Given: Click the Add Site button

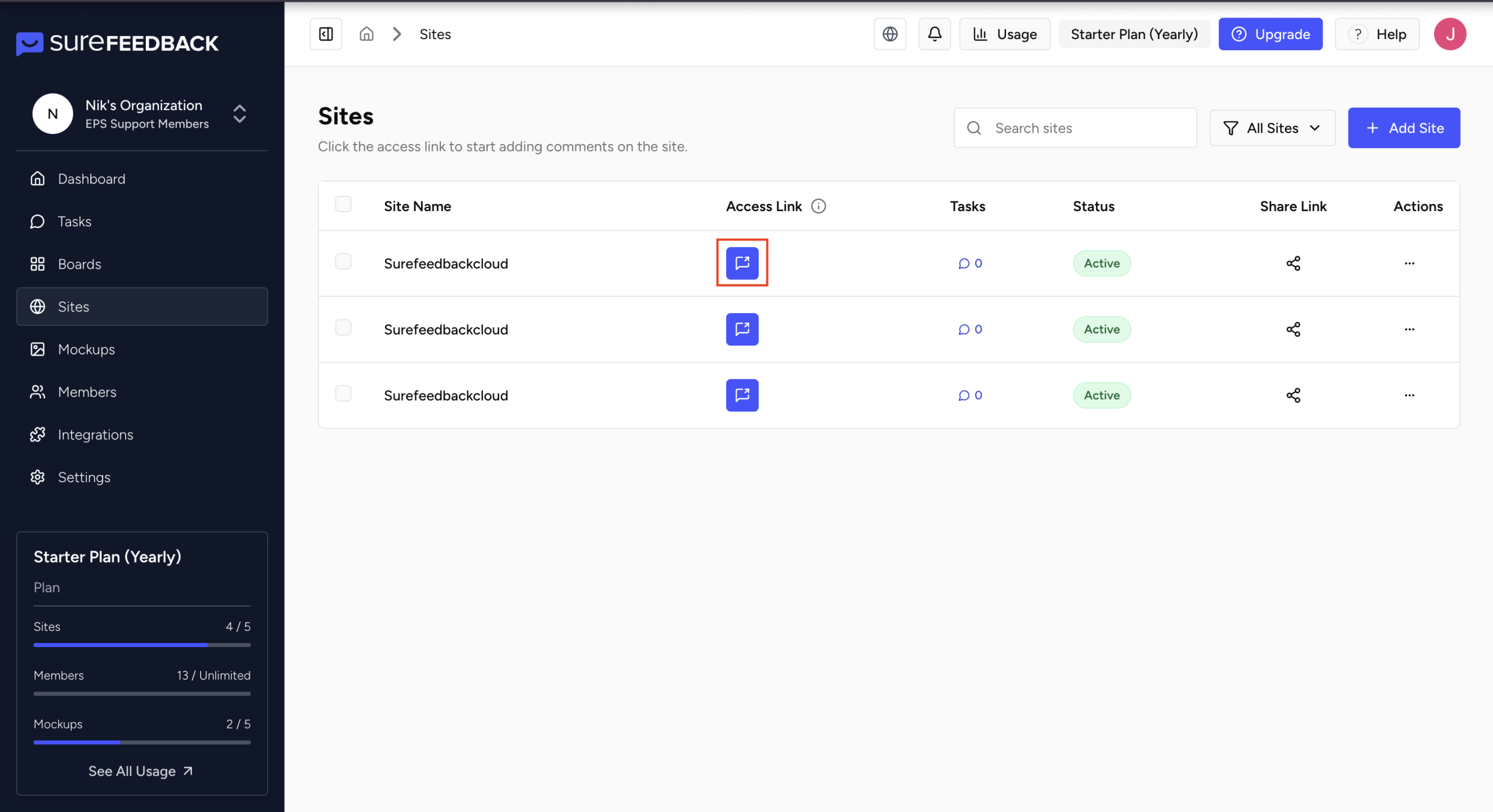Looking at the screenshot, I should click(x=1404, y=128).
